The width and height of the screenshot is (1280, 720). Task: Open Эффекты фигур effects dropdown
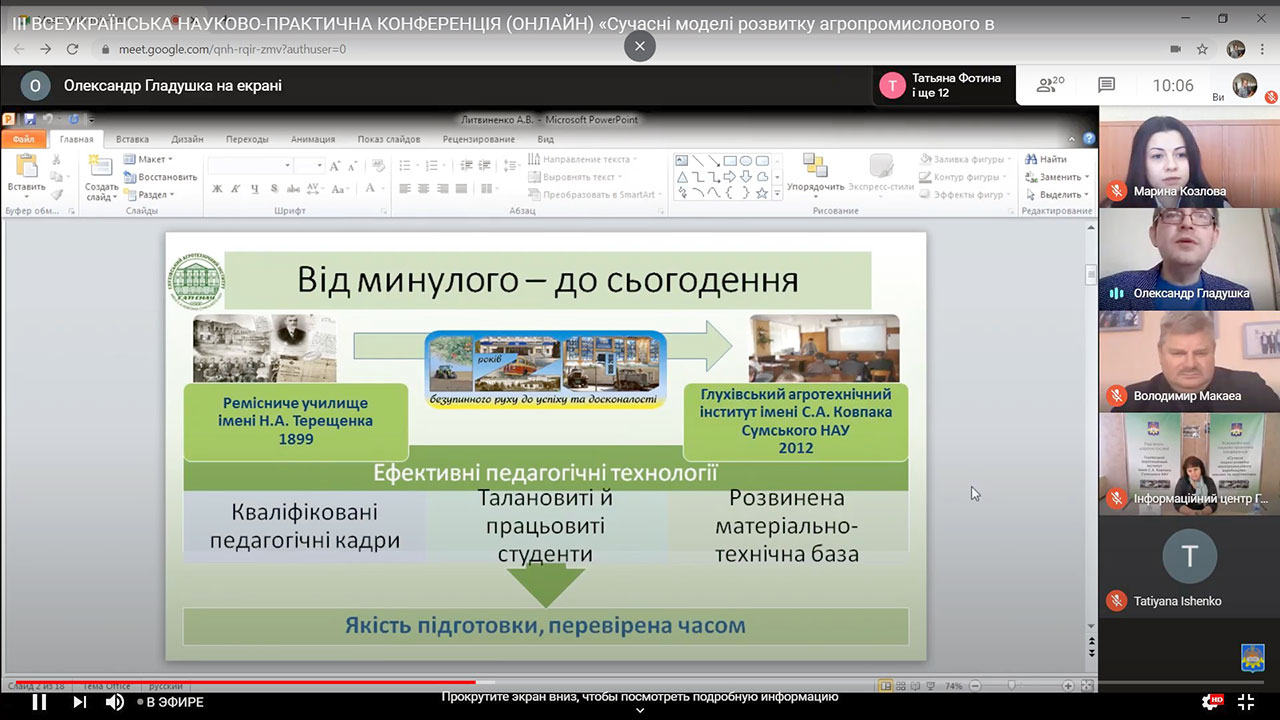[x=966, y=195]
